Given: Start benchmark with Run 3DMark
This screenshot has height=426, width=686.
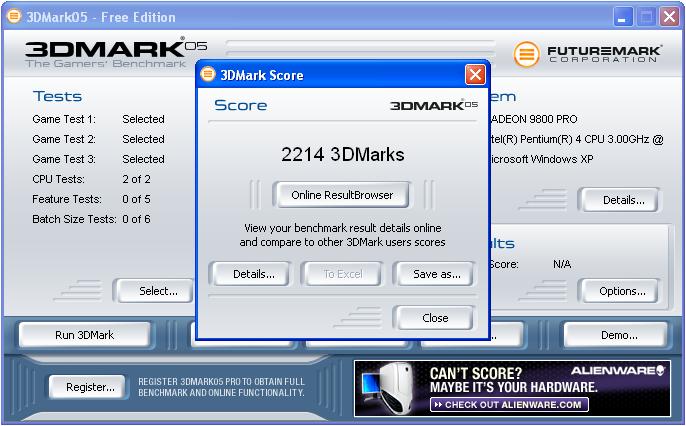Looking at the screenshot, I should click(x=85, y=335).
